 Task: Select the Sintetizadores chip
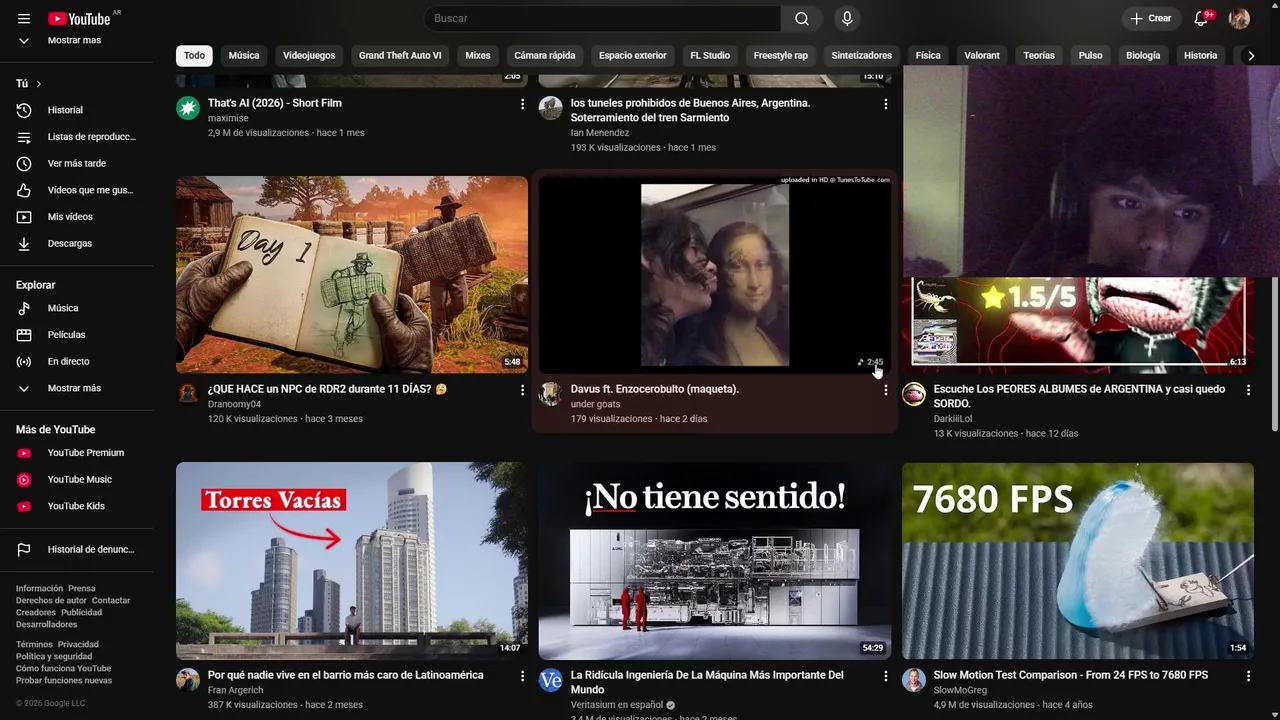pos(861,56)
